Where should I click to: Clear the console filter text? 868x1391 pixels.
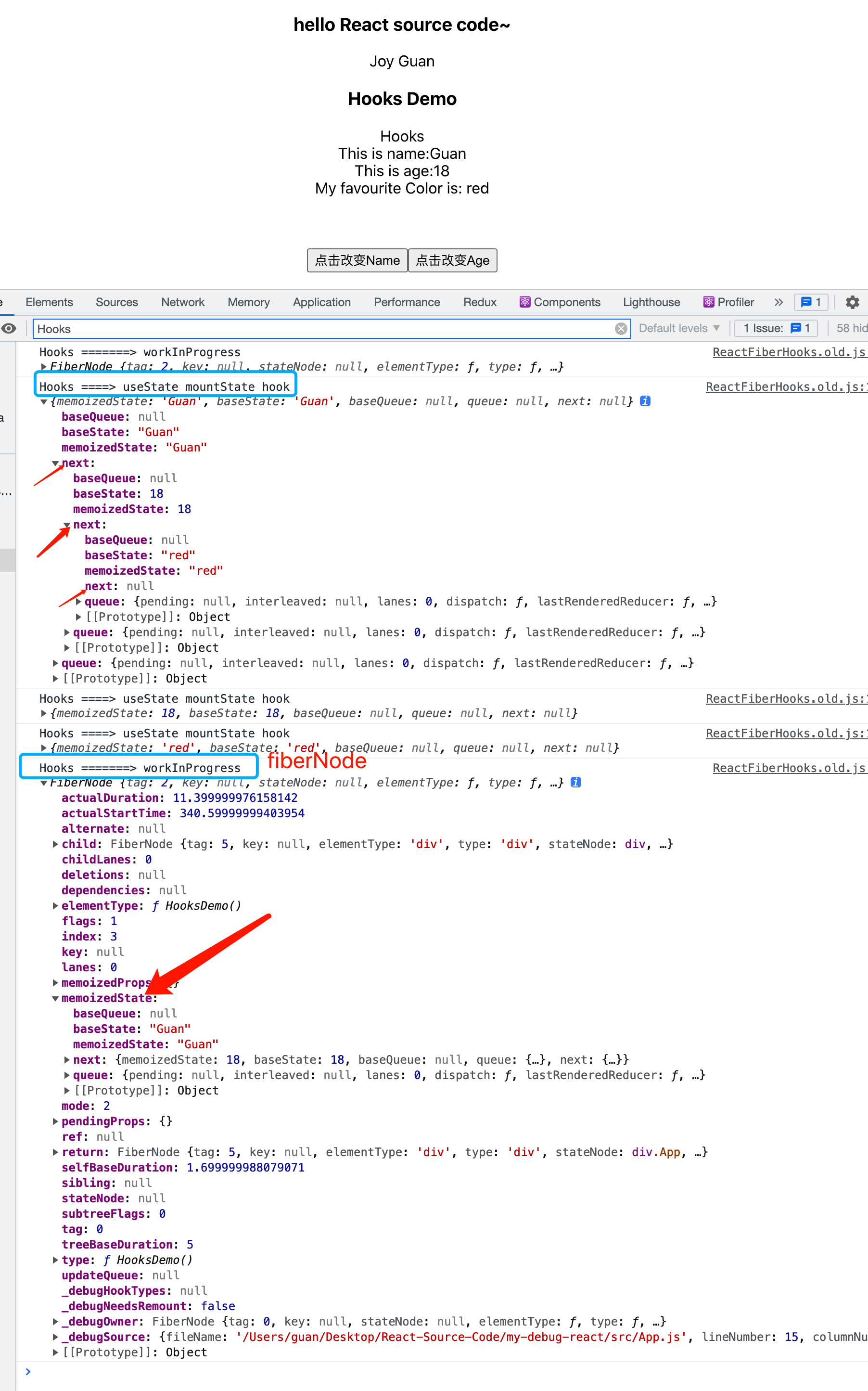point(621,328)
